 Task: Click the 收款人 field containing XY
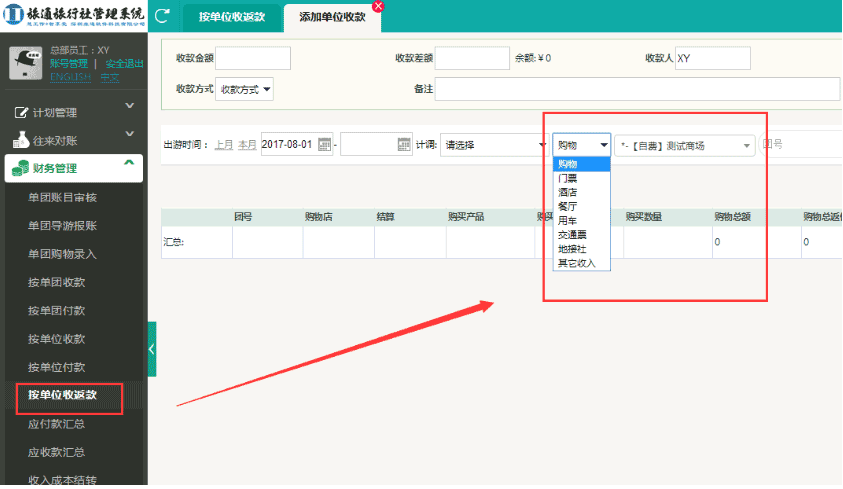[712, 58]
